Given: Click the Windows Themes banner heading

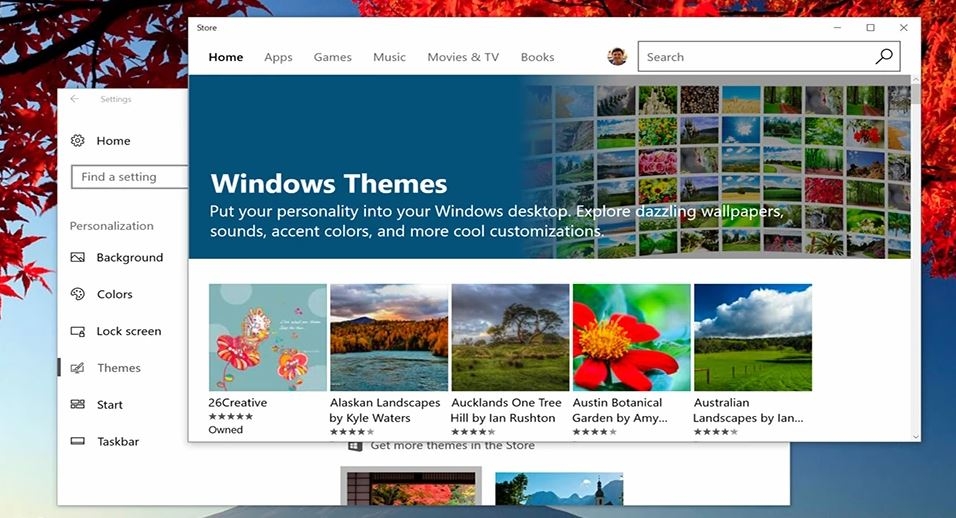Looking at the screenshot, I should point(329,183).
